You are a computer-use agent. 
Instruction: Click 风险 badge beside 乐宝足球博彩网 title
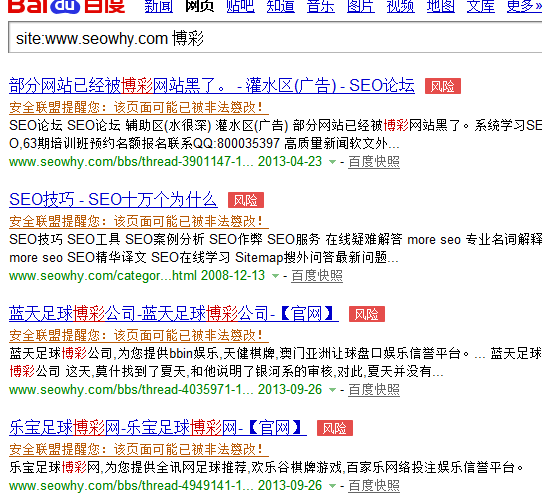335,428
